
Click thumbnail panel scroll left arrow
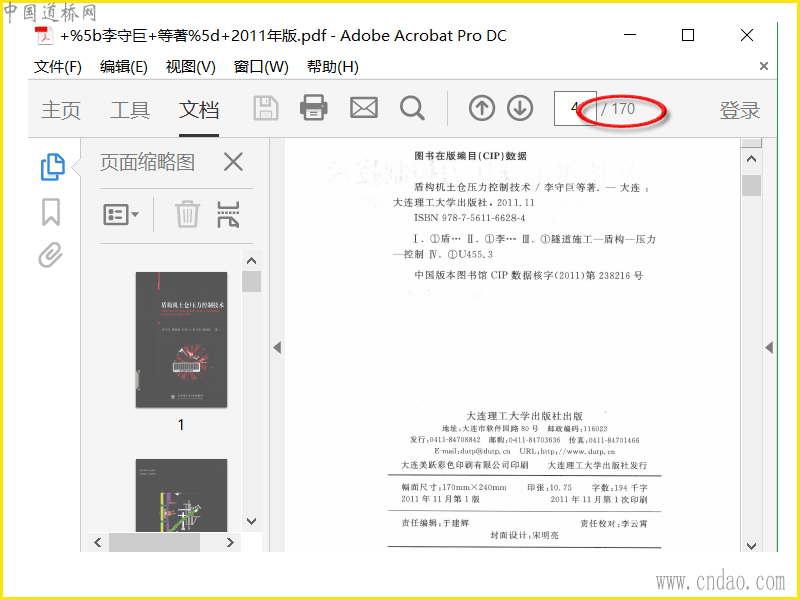point(98,542)
